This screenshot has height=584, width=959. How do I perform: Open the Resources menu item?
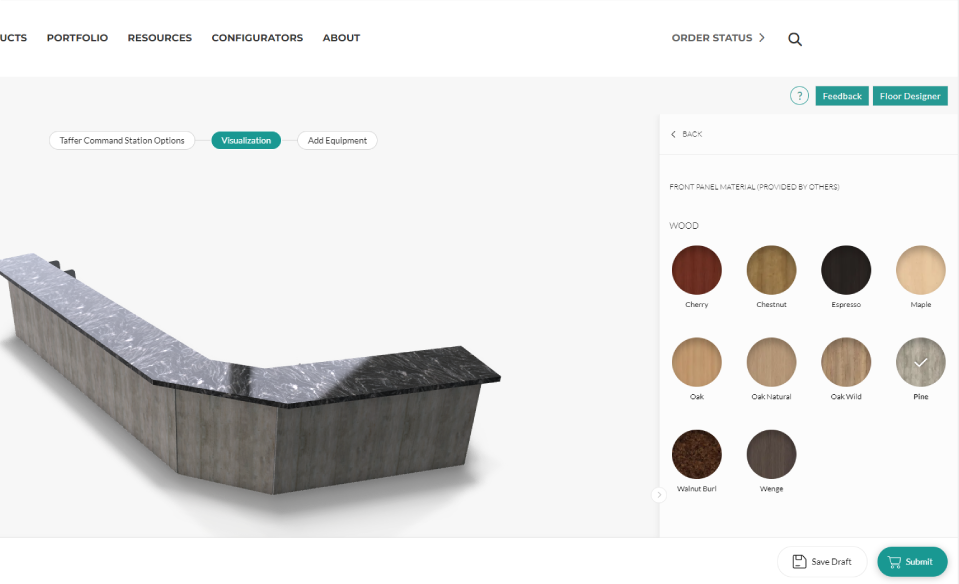[160, 38]
